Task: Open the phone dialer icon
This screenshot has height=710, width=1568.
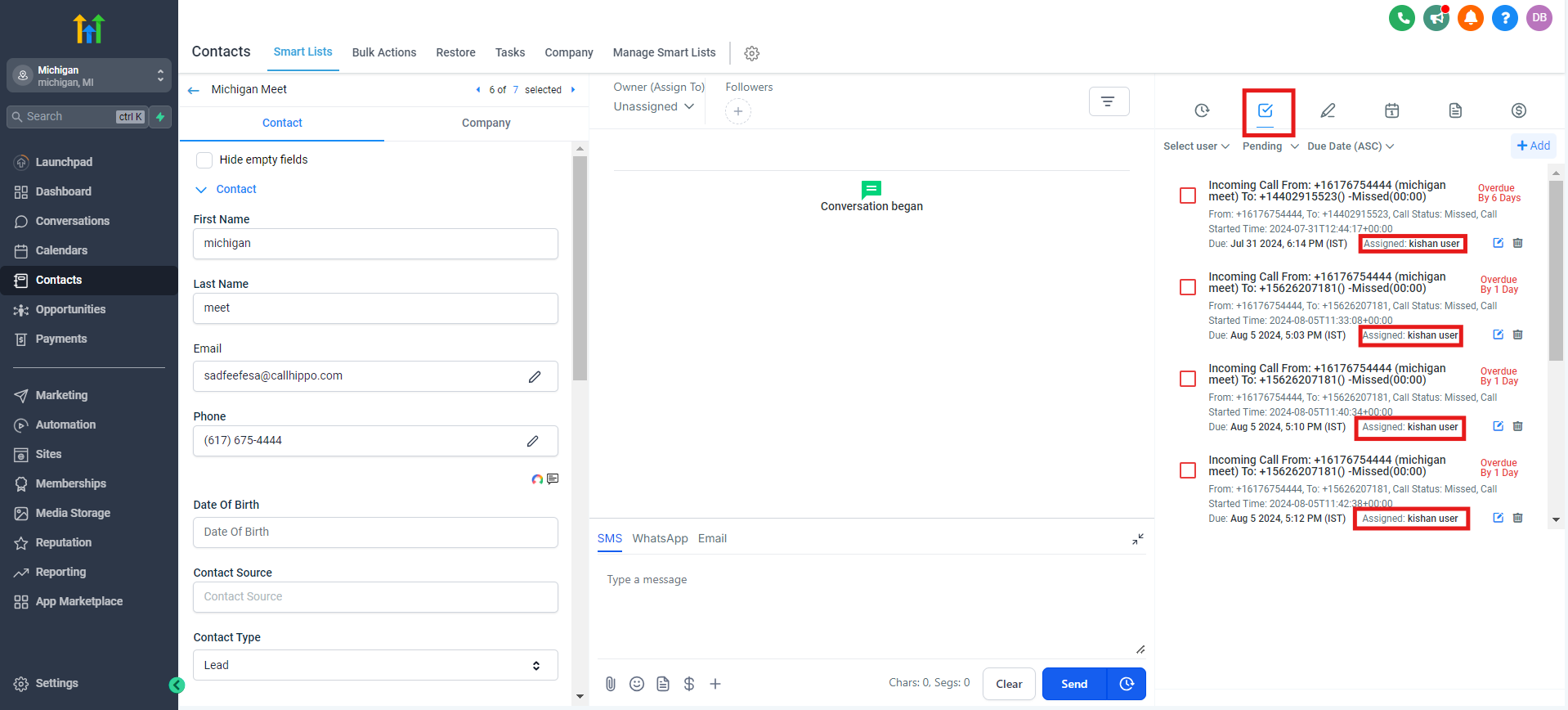Action: (x=1401, y=18)
